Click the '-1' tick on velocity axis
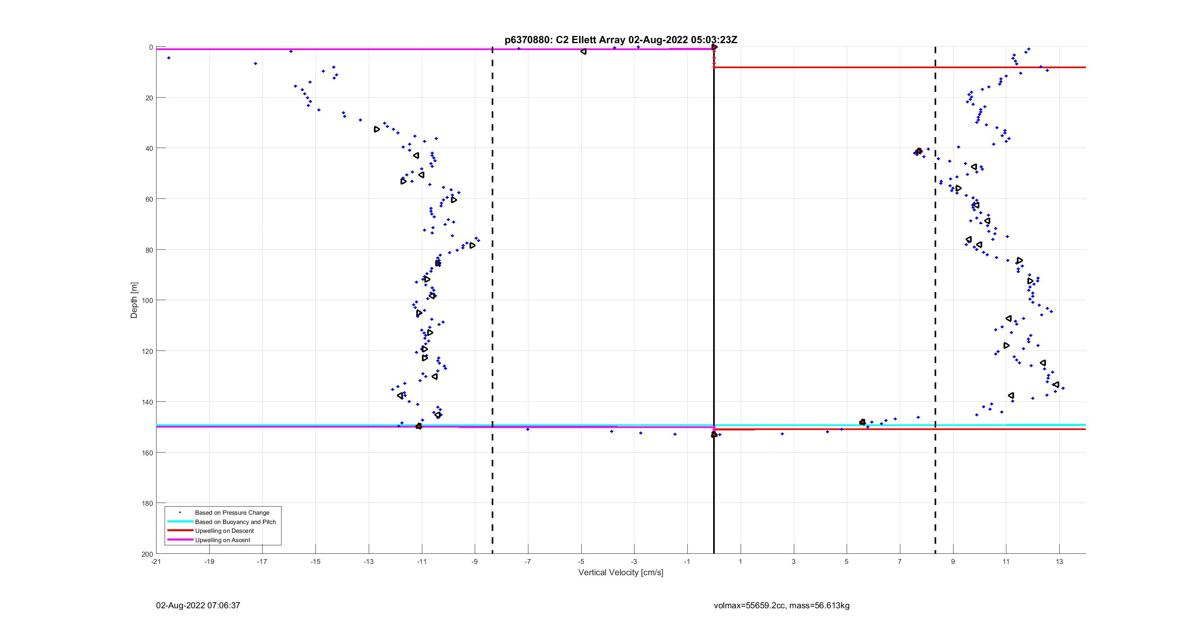The image size is (1200, 622). tap(687, 562)
